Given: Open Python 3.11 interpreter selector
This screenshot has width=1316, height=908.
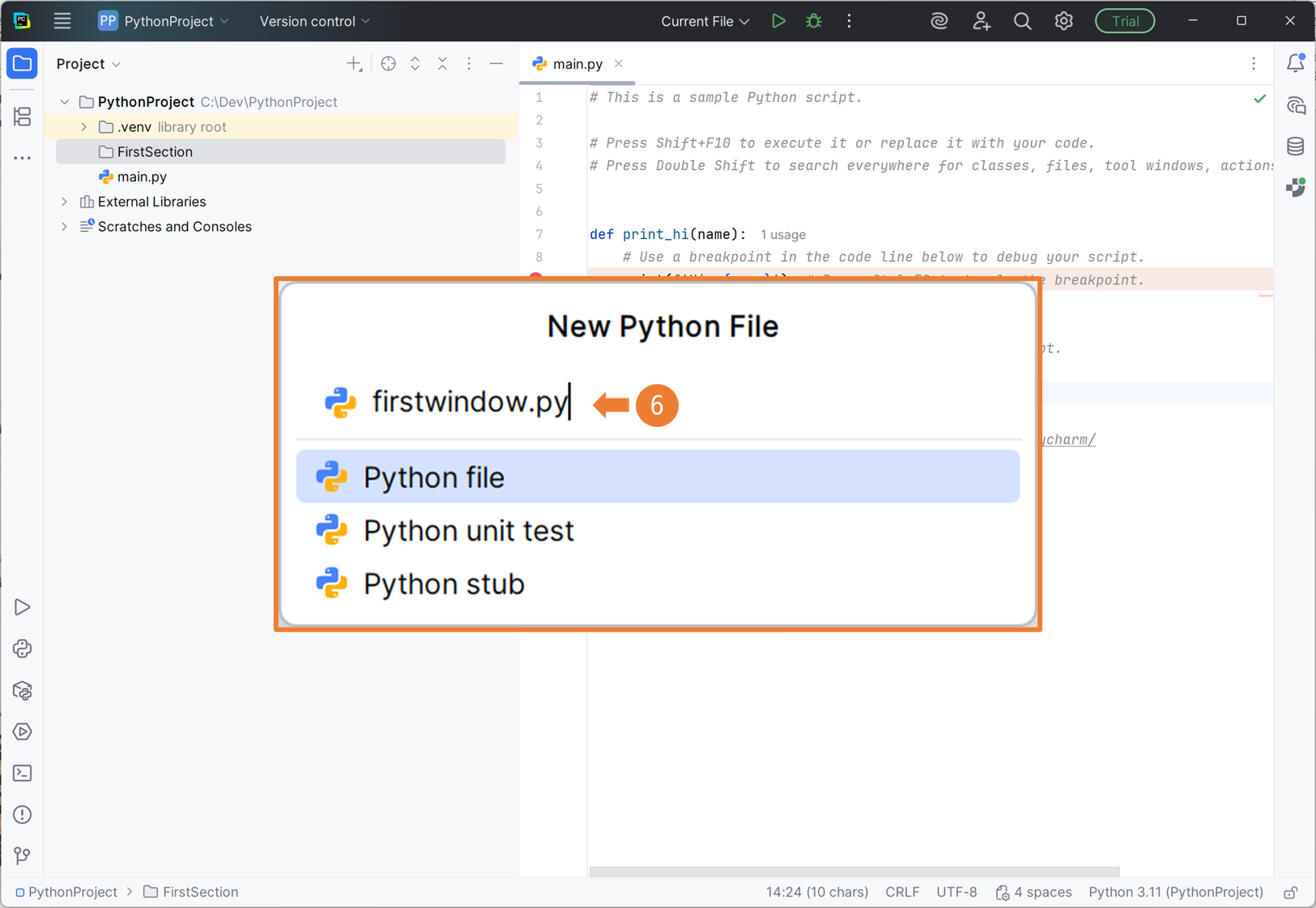Looking at the screenshot, I should click(x=1176, y=893).
